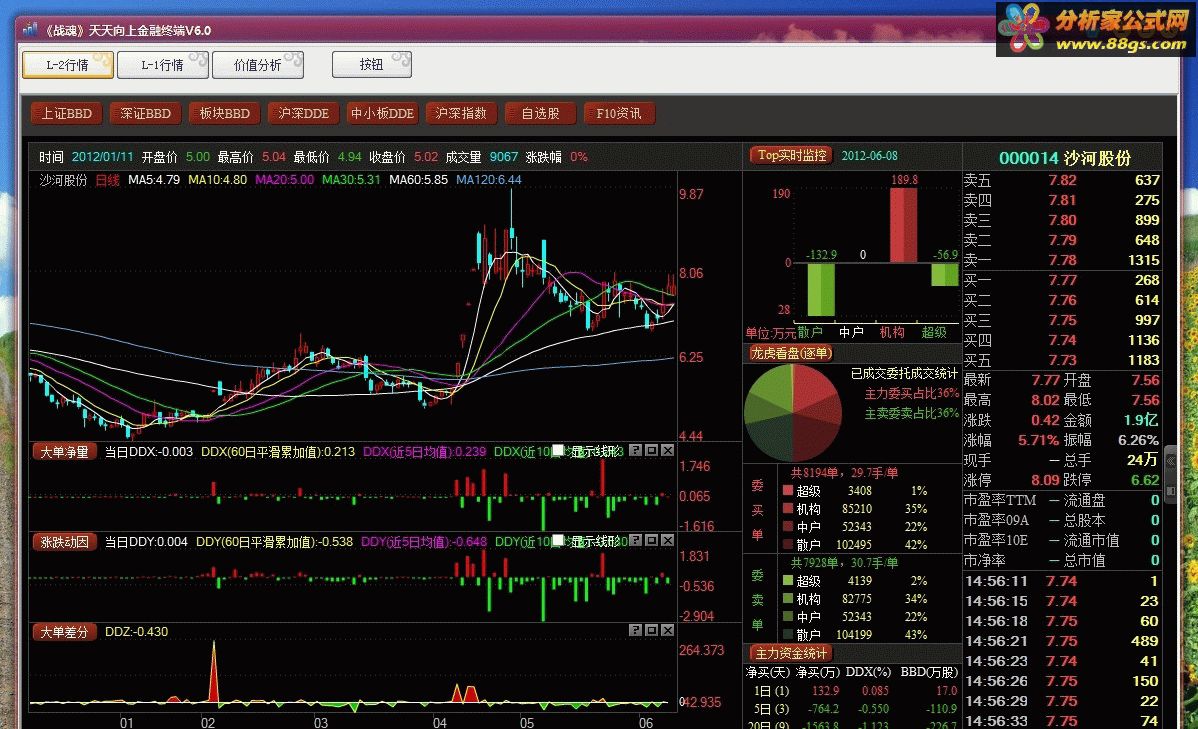Open help for the 大单净量 indicator panel

[636, 450]
